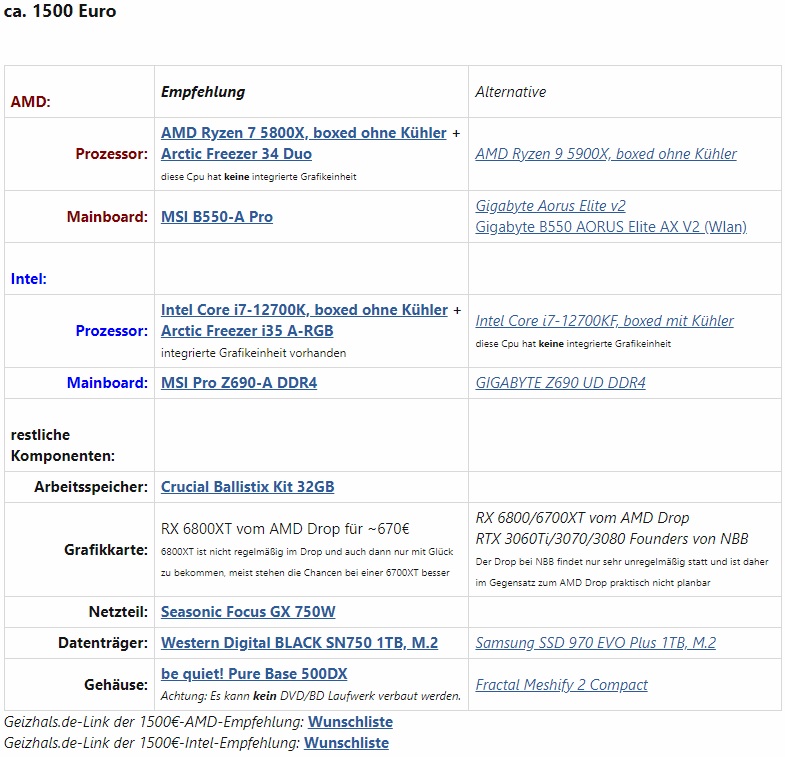Click 'RX 6800XT vom AMD Drop für ~670€'
This screenshot has height=757, width=785.
(285, 529)
